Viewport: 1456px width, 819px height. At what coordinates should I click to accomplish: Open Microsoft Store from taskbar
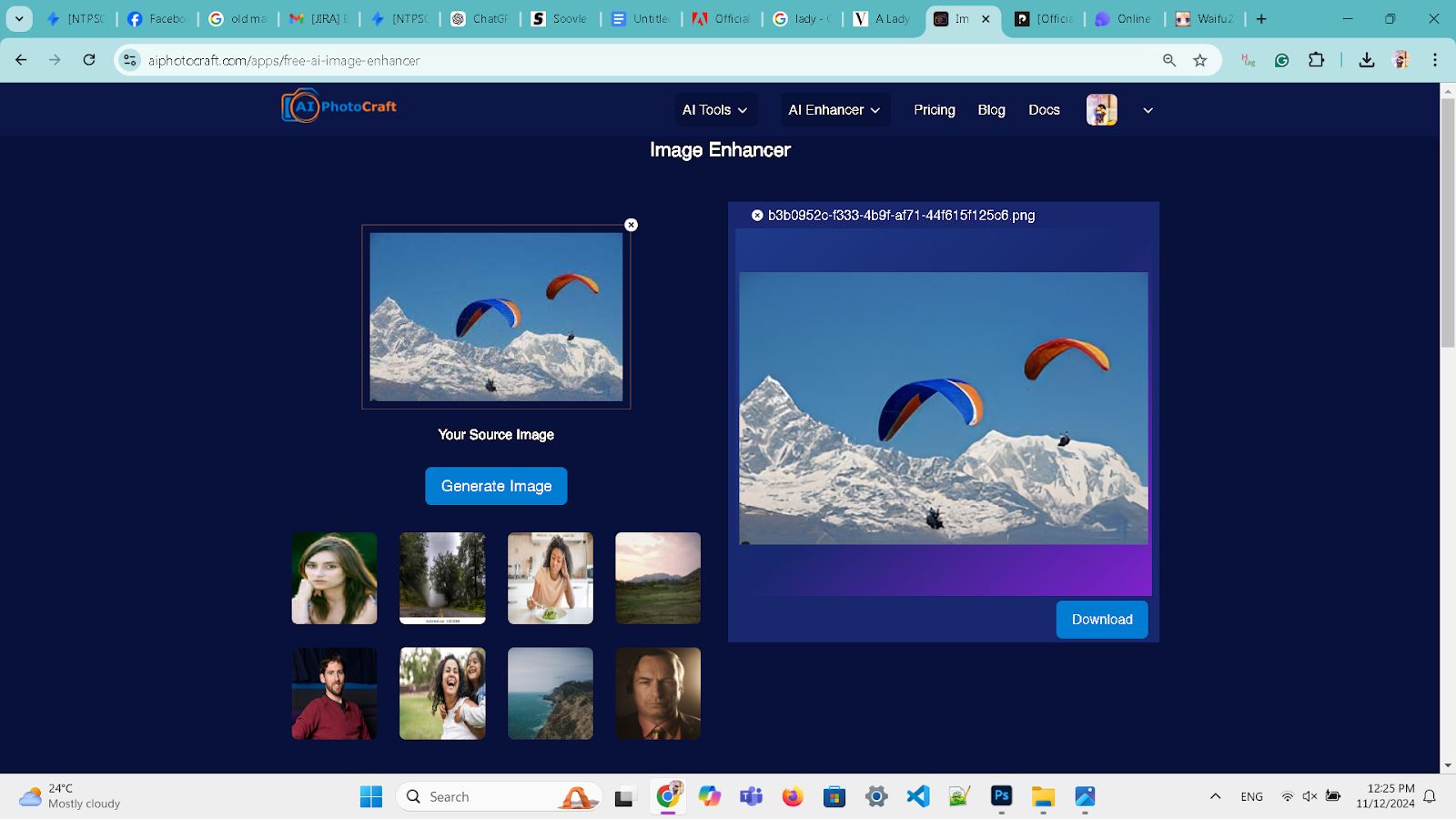click(834, 797)
